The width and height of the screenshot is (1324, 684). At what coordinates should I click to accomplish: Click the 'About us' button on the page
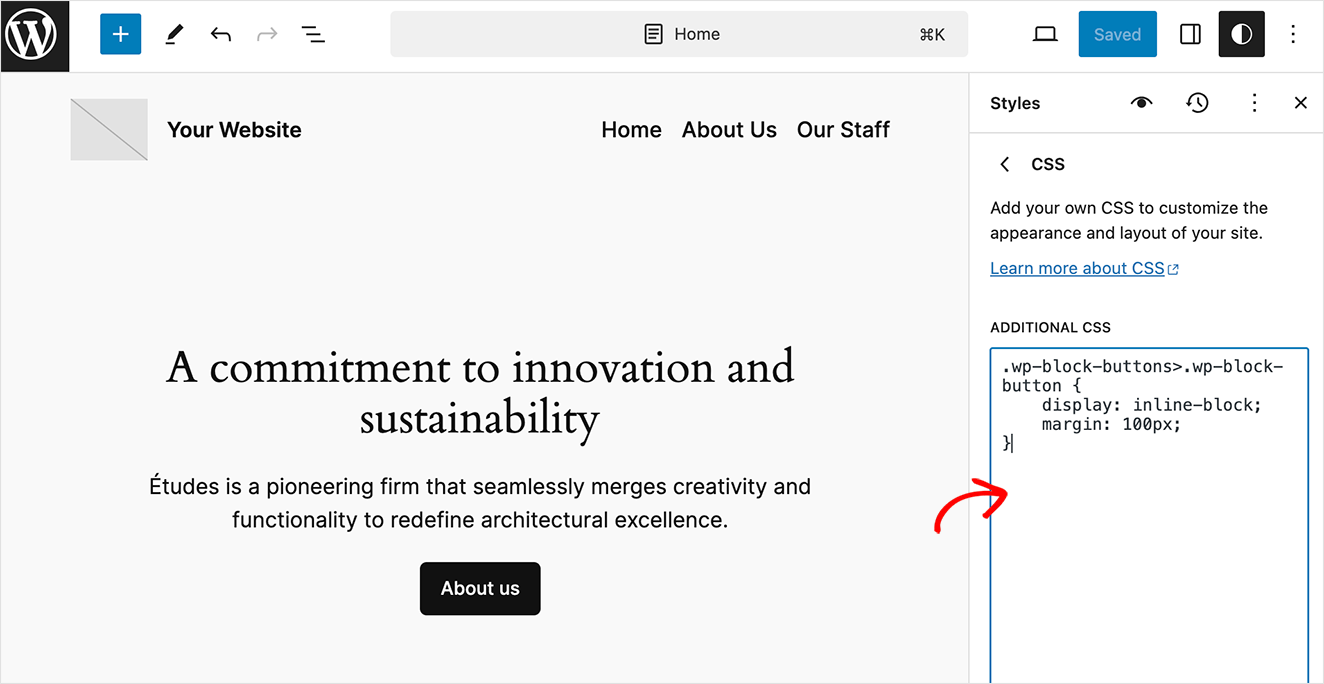pos(480,588)
